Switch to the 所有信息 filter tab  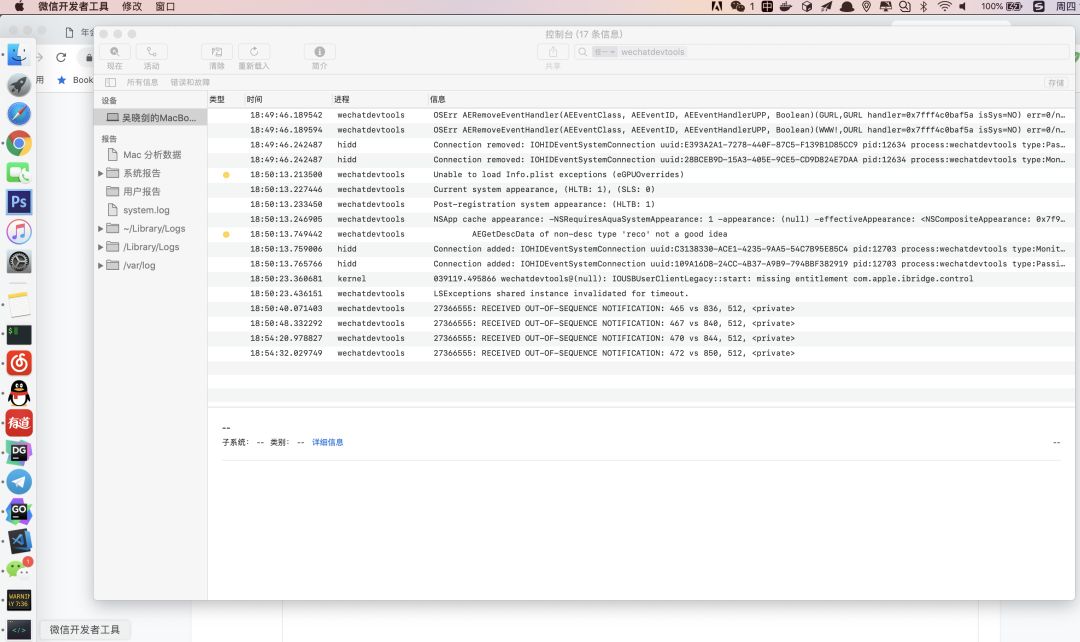click(142, 83)
